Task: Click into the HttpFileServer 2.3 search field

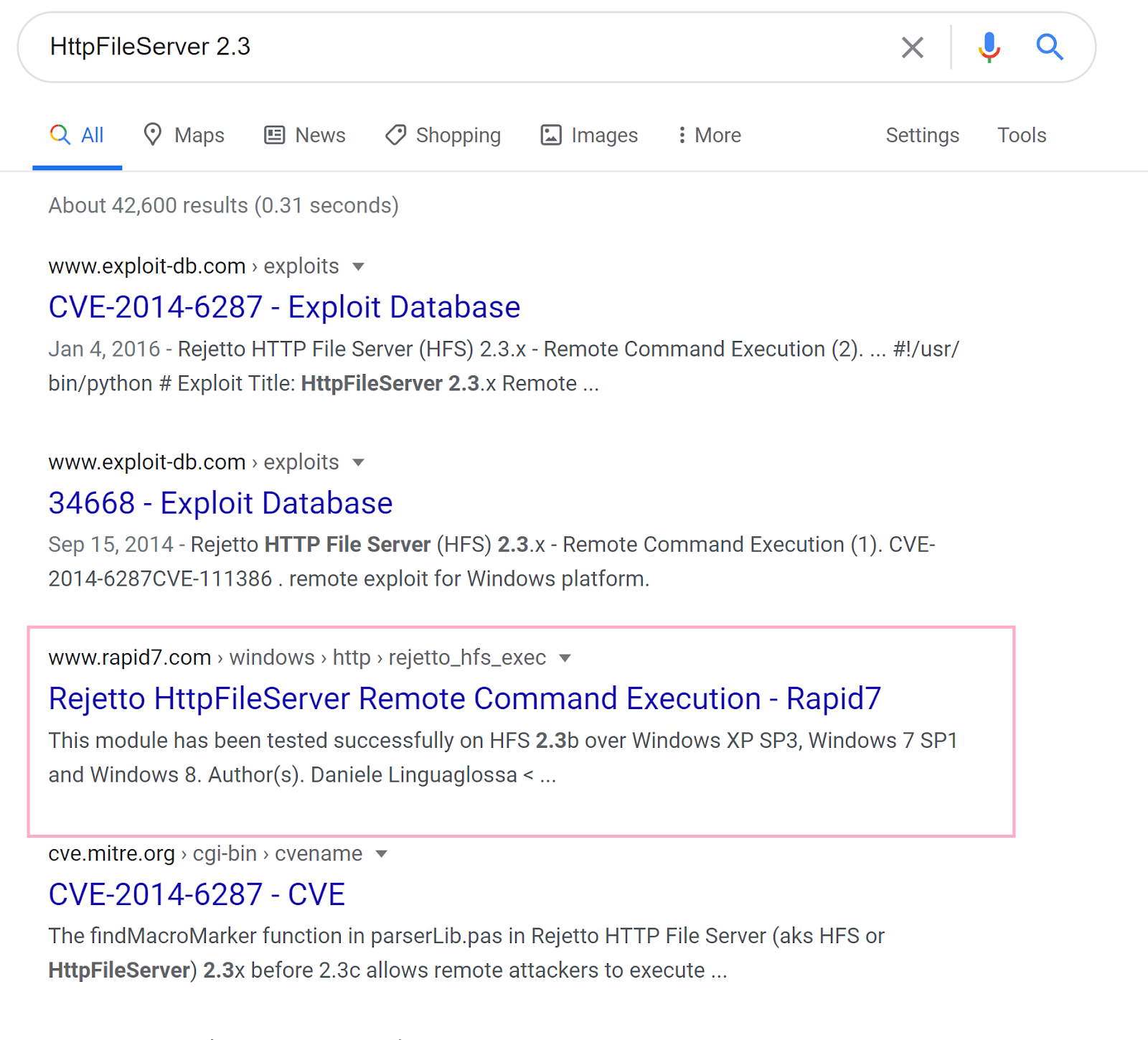Action: 459,47
